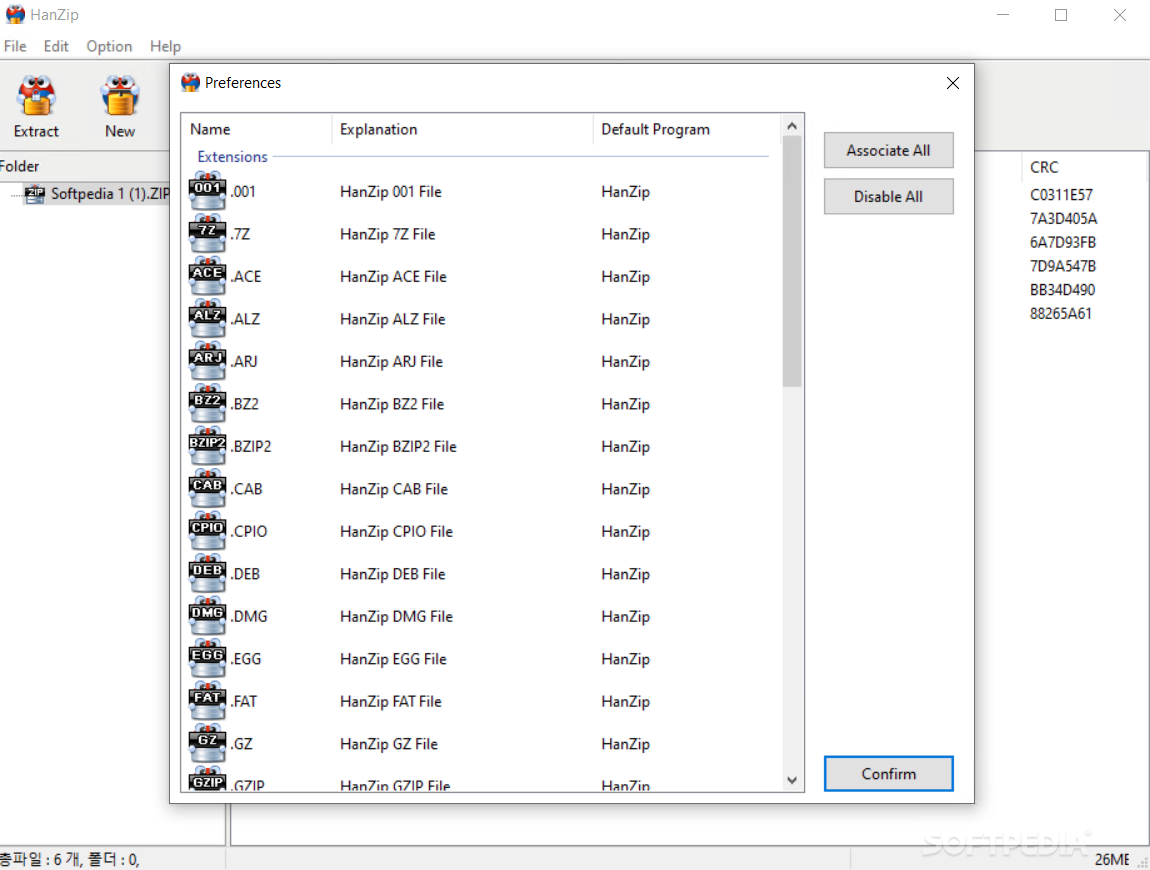
Task: Click the file count status bar text
Action: coord(70,860)
